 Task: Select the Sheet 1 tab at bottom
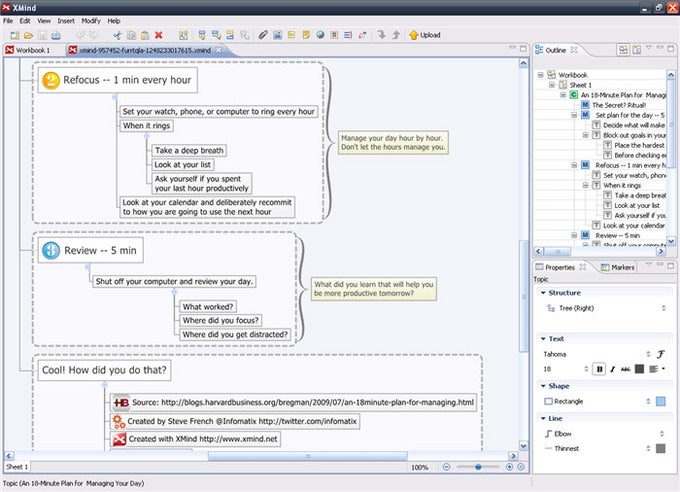click(x=17, y=467)
